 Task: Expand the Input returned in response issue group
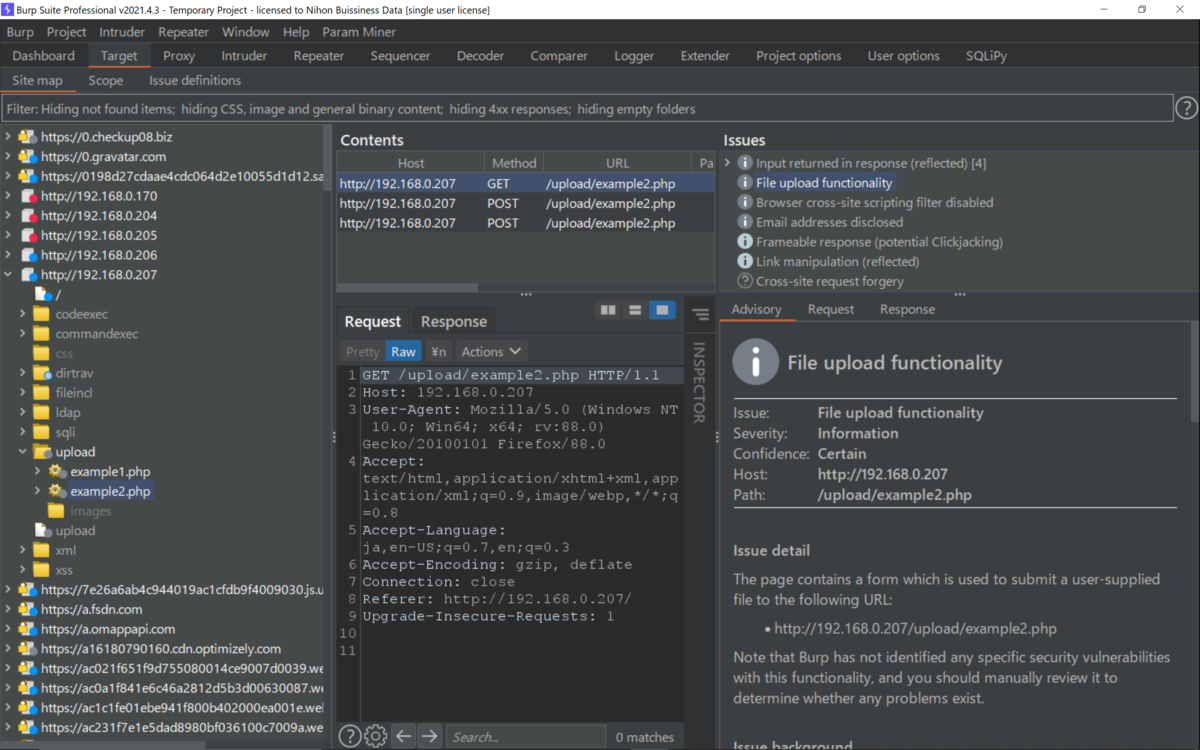(x=728, y=162)
